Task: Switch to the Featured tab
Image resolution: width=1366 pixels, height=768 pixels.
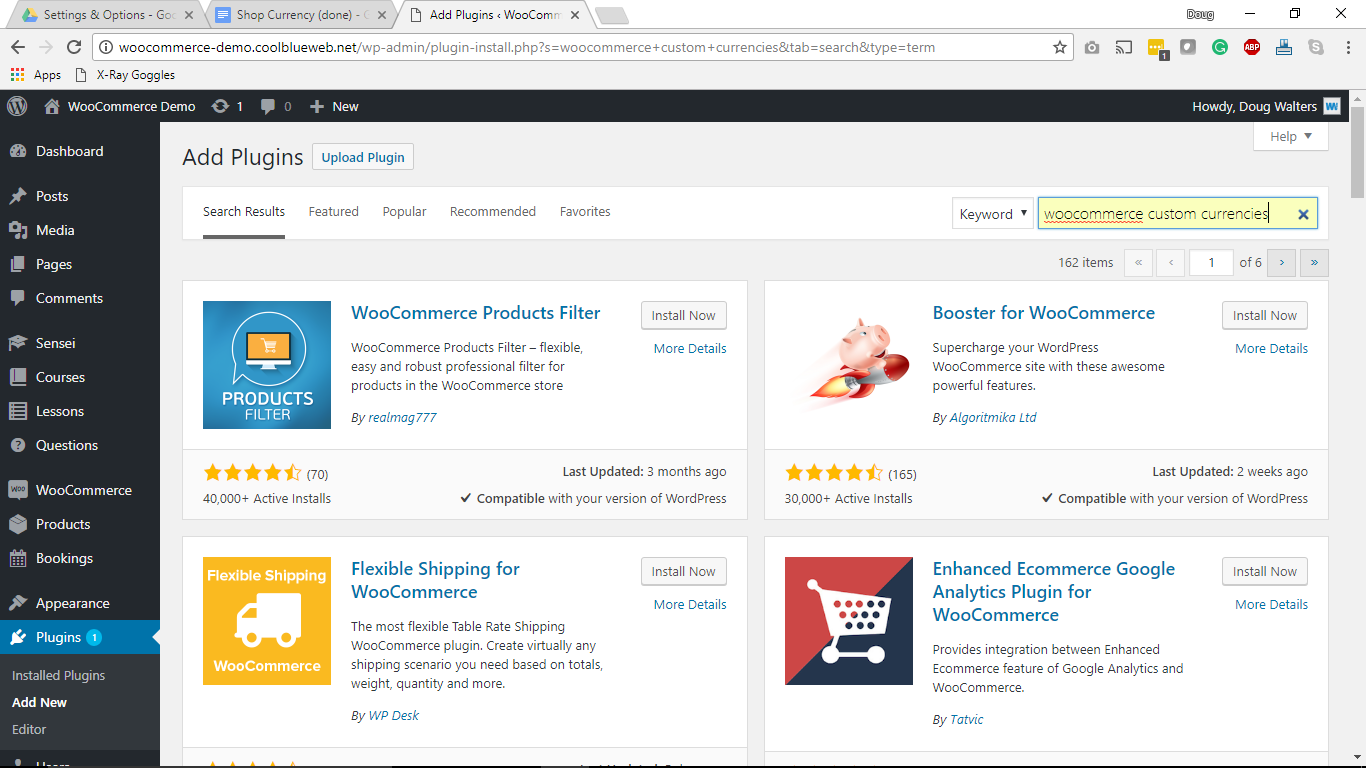Action: 334,212
